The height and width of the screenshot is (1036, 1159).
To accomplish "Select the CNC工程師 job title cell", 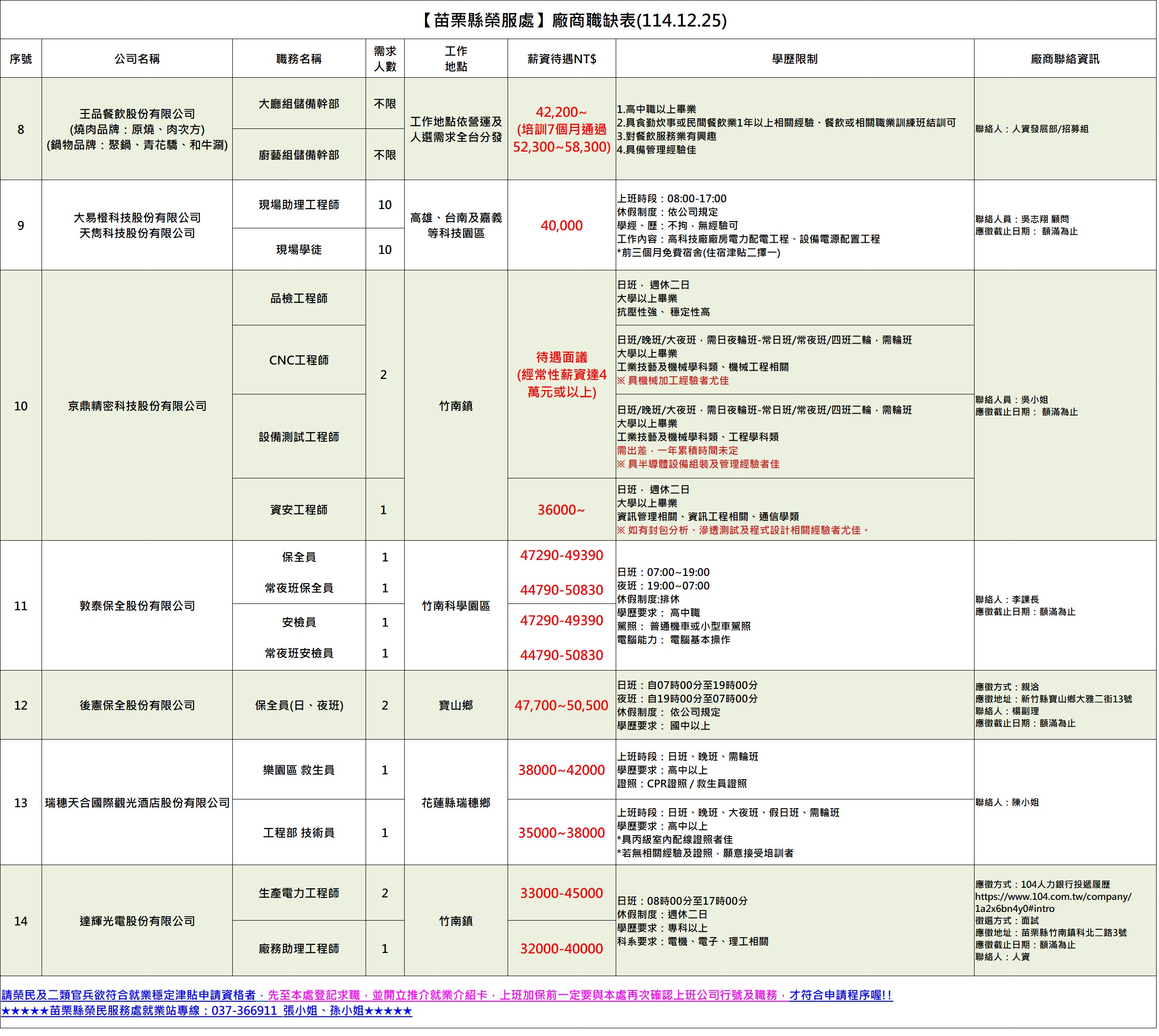I will click(299, 360).
